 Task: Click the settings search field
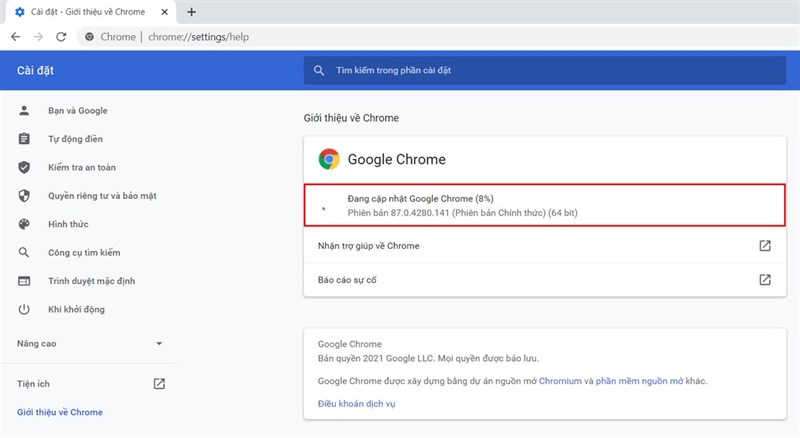coord(545,70)
